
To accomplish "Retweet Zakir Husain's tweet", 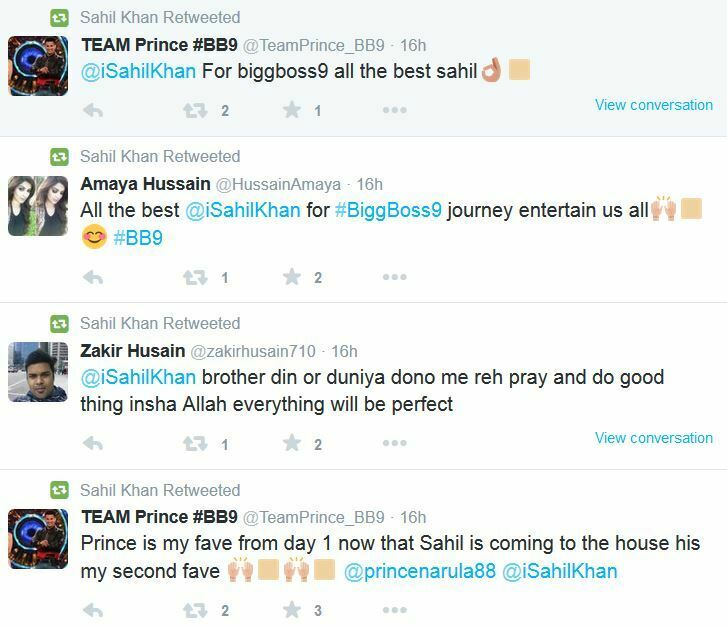I will pyautogui.click(x=195, y=443).
